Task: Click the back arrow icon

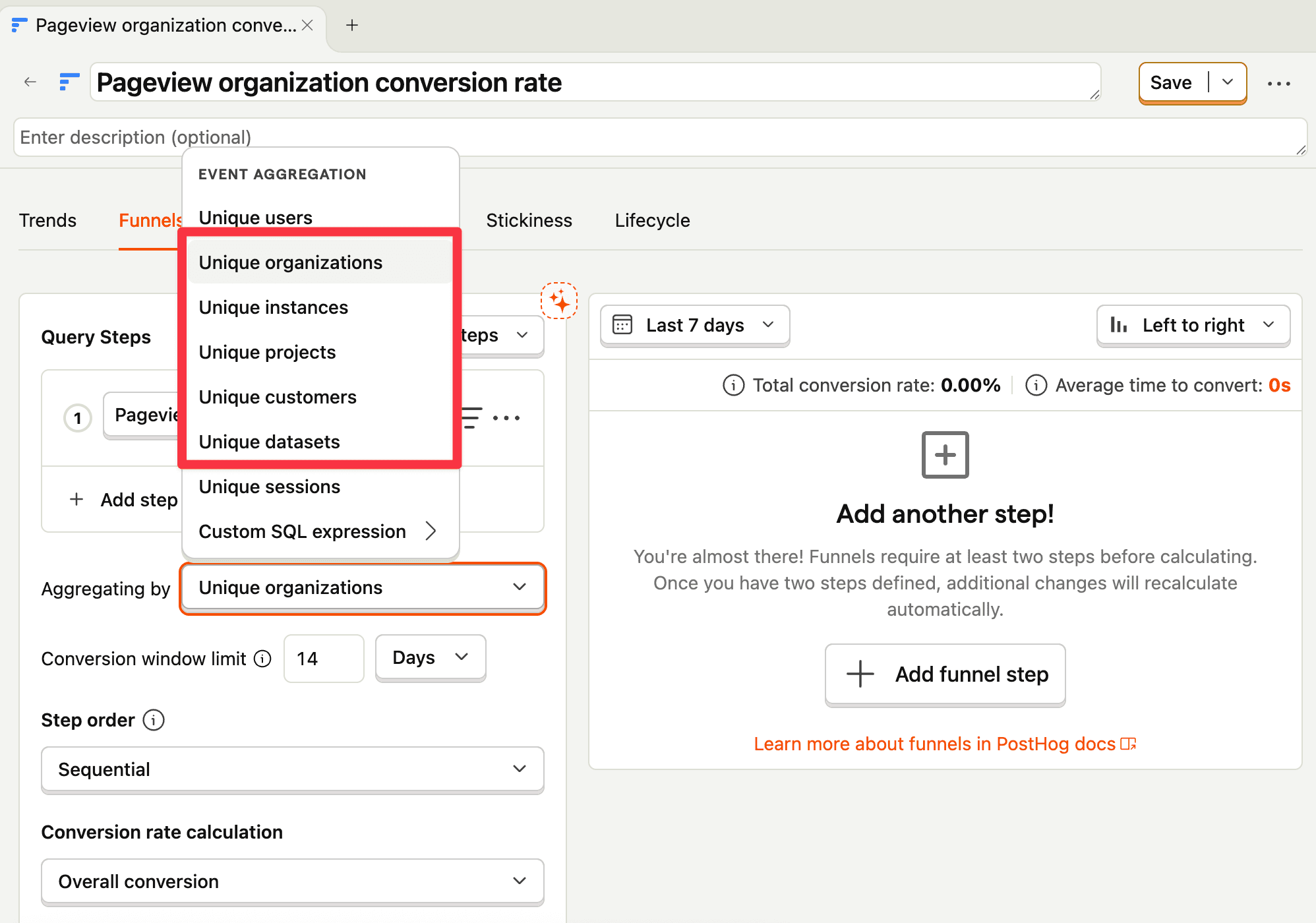Action: click(x=30, y=82)
